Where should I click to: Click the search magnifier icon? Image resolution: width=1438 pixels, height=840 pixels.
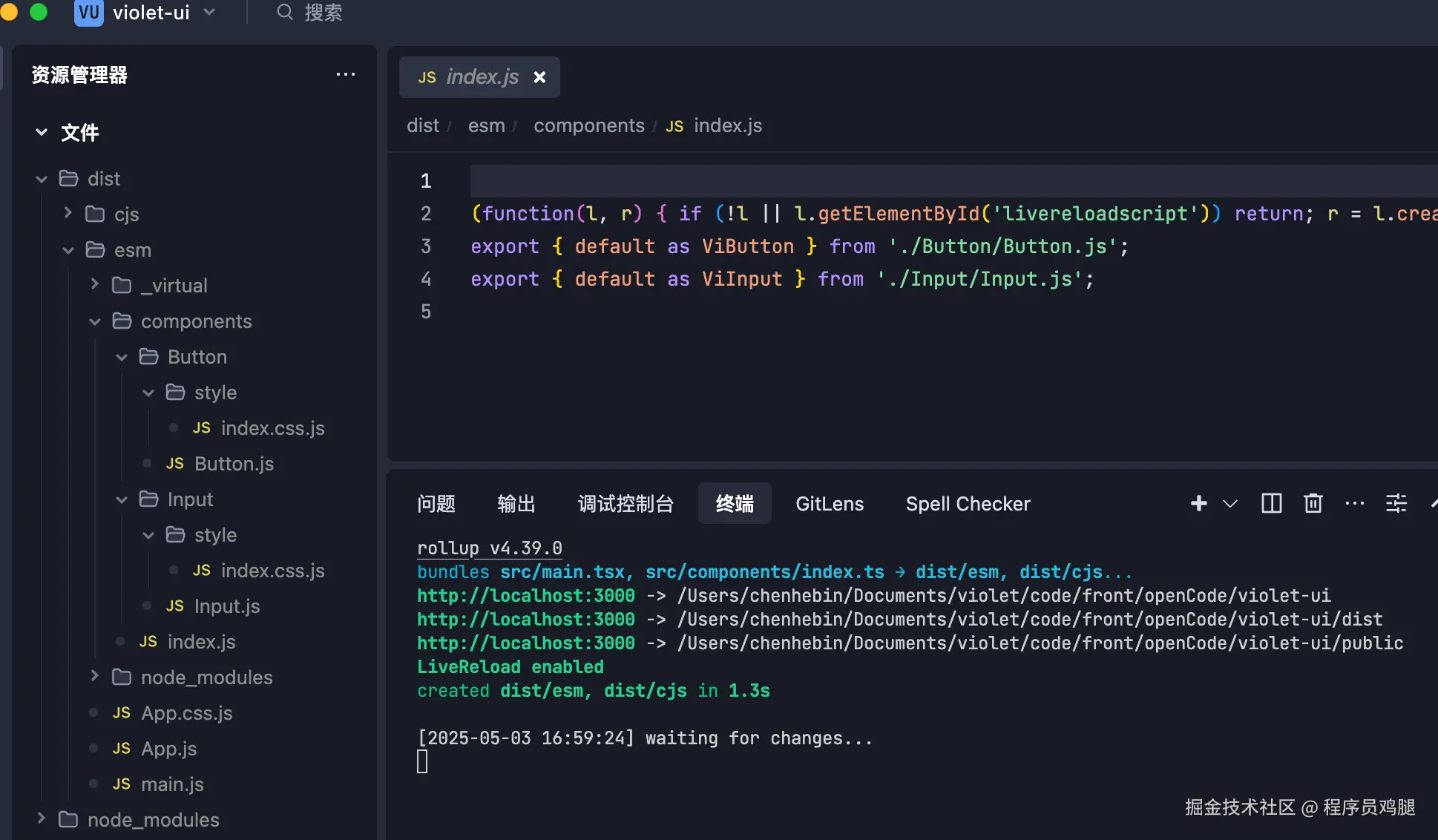point(285,13)
